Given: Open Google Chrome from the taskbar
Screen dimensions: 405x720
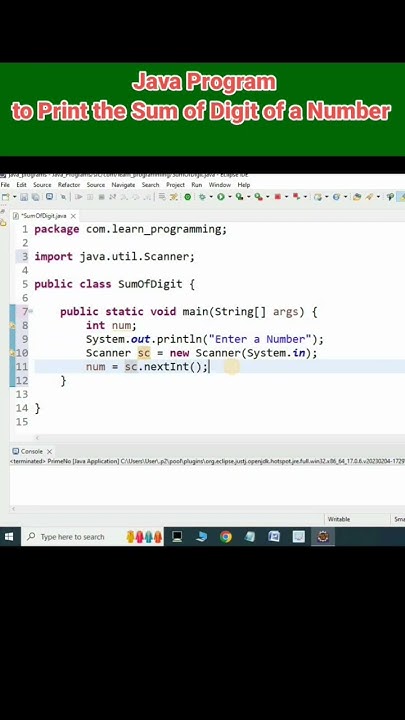Looking at the screenshot, I should tap(225, 536).
